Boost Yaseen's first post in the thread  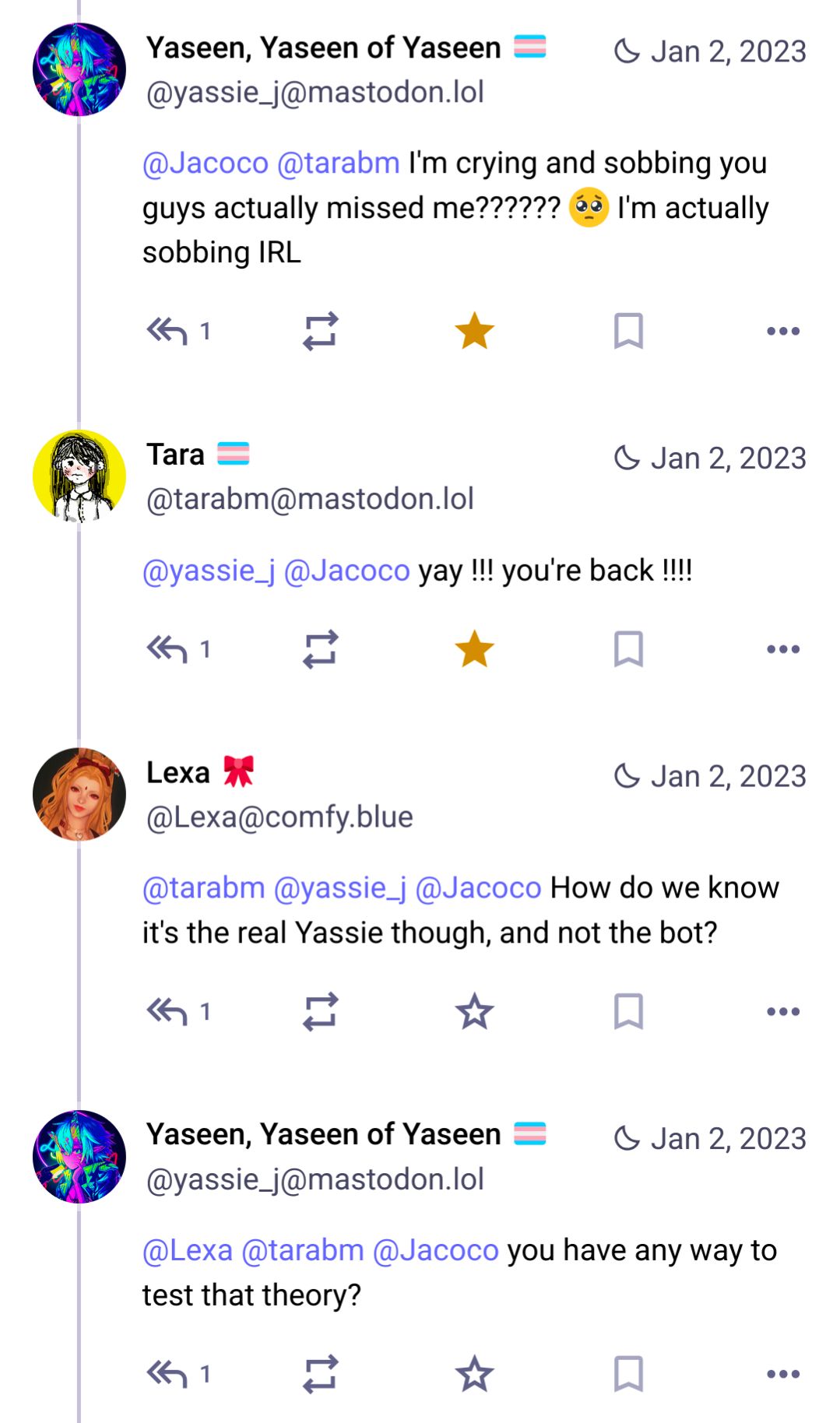(x=321, y=331)
